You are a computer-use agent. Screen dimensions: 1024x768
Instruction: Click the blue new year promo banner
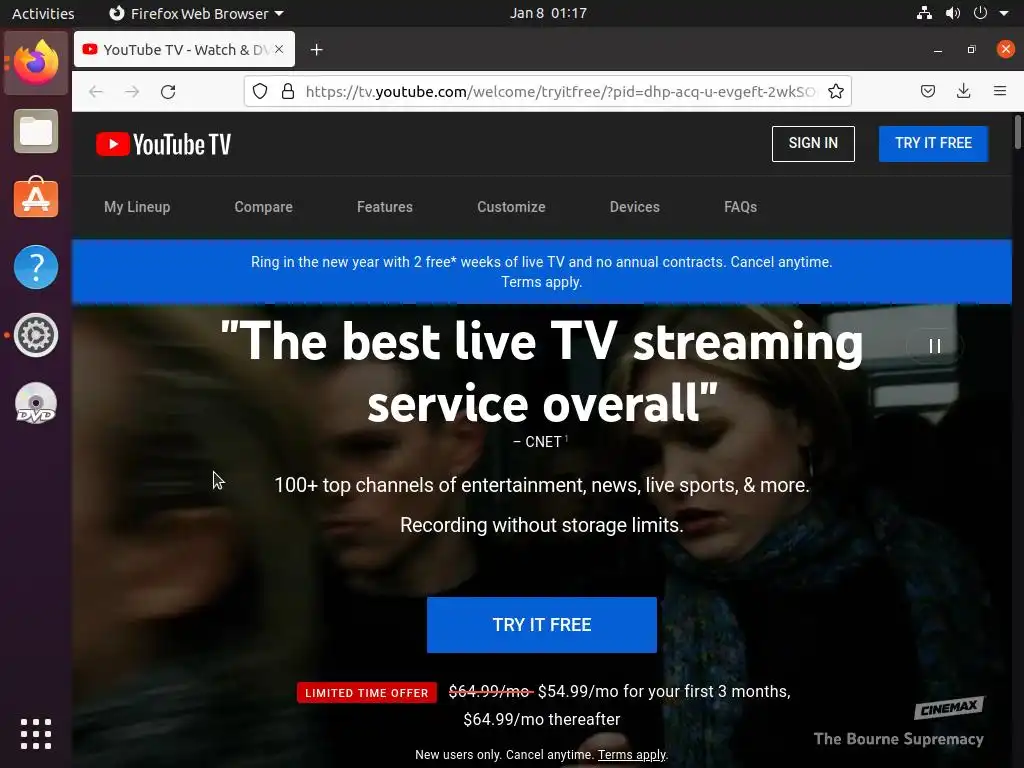click(541, 272)
